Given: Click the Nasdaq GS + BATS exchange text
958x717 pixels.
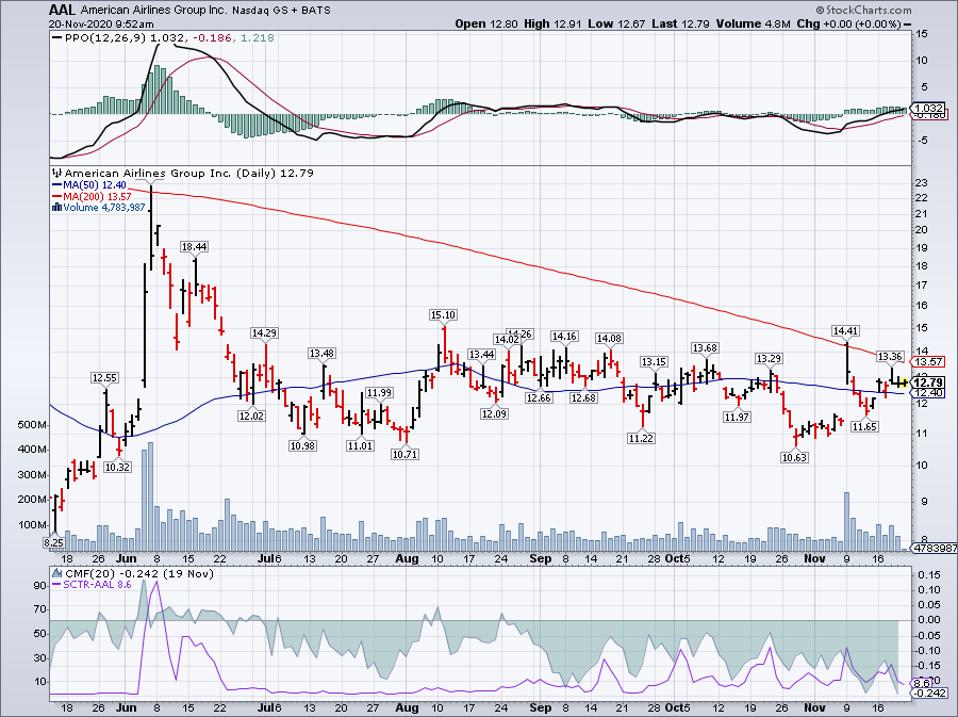Looking at the screenshot, I should point(283,11).
